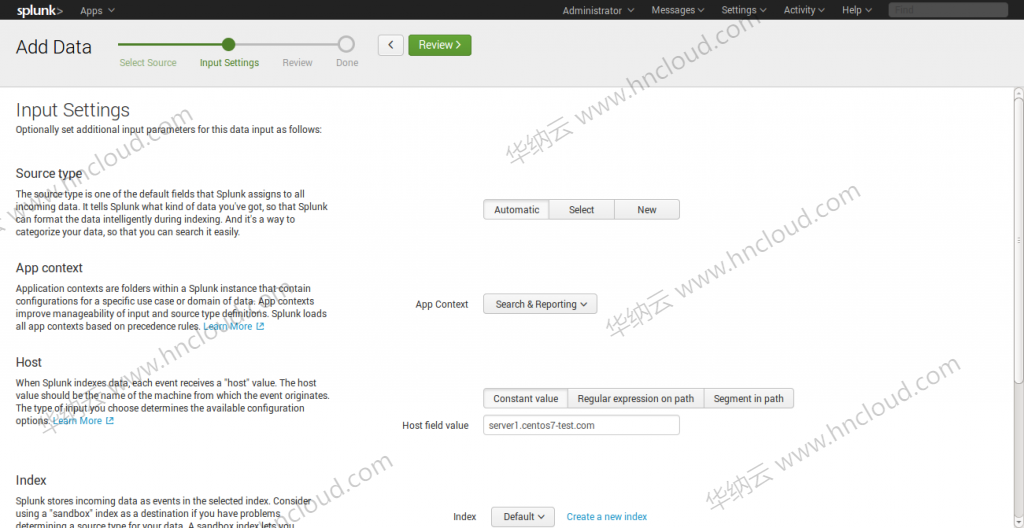Open the Messages menu
This screenshot has height=528, width=1024.
(x=678, y=10)
